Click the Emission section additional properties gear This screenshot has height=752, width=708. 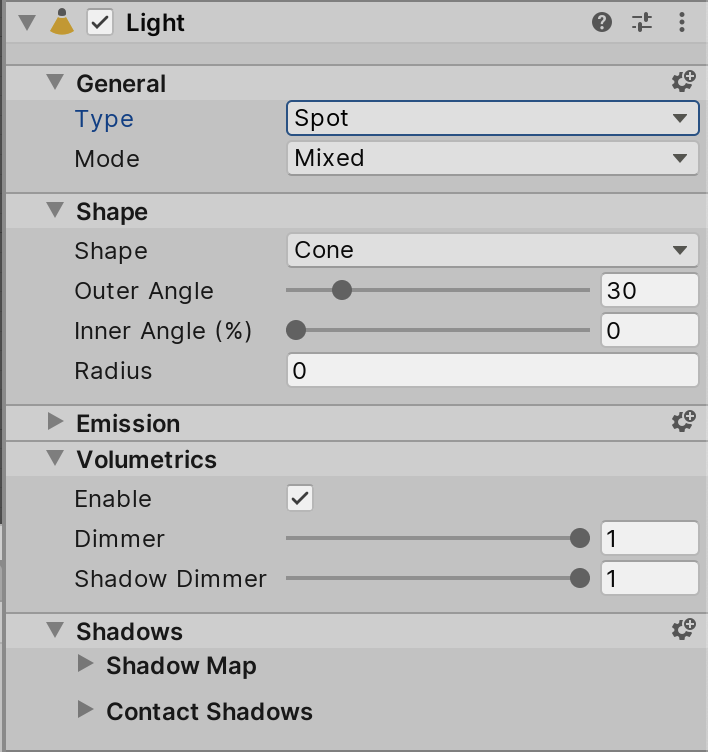click(683, 423)
